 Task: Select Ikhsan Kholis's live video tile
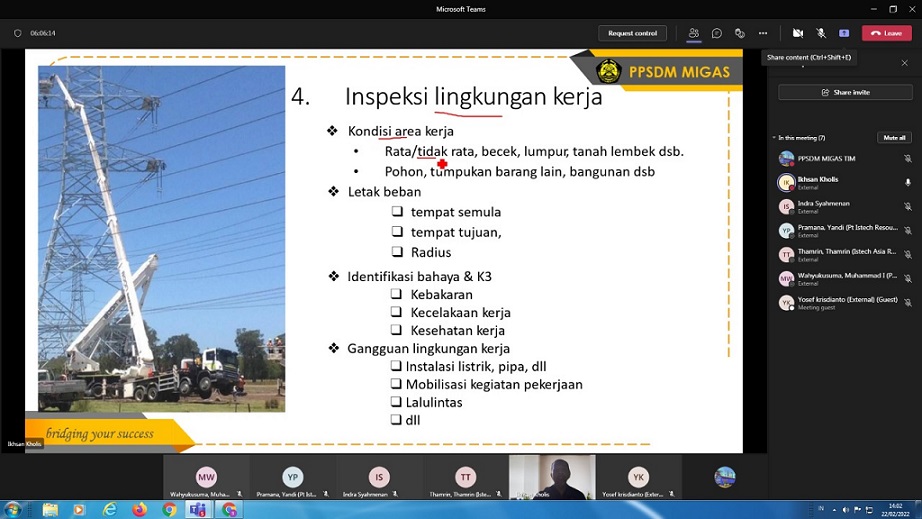click(552, 477)
